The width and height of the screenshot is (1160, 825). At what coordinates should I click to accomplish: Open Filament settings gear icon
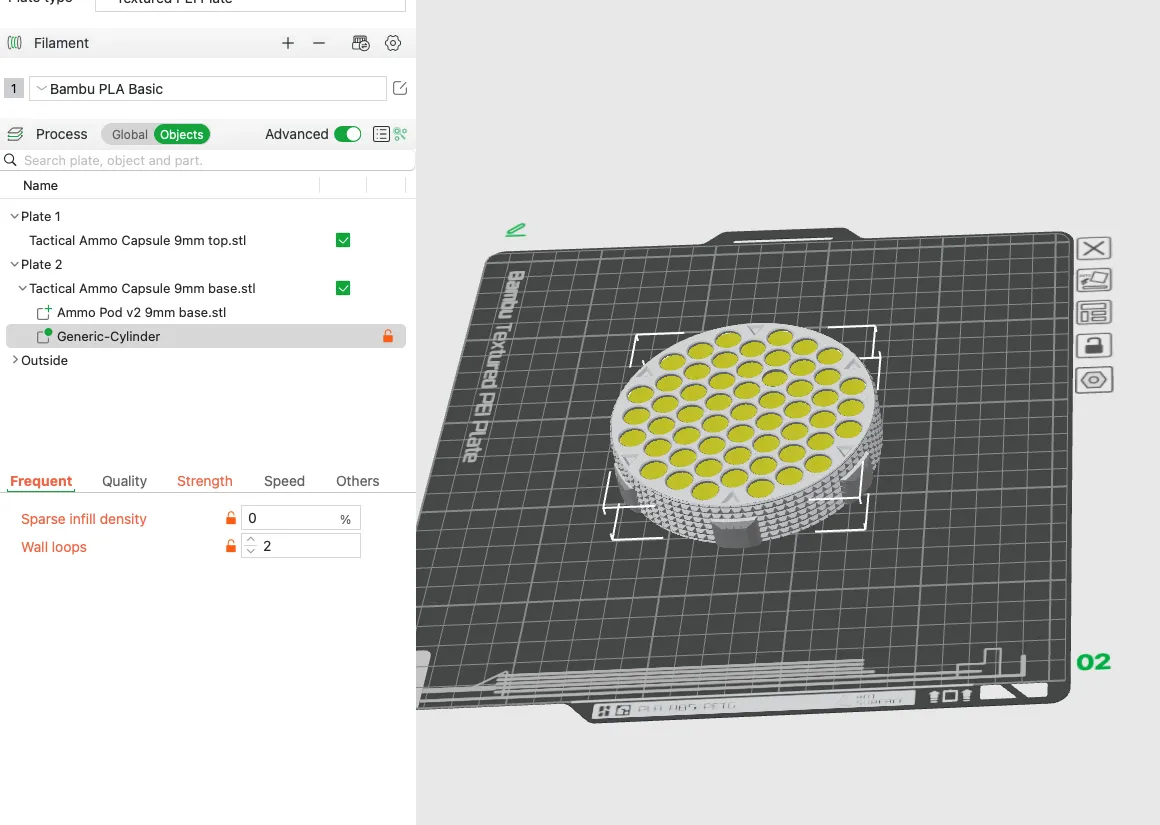(x=393, y=43)
